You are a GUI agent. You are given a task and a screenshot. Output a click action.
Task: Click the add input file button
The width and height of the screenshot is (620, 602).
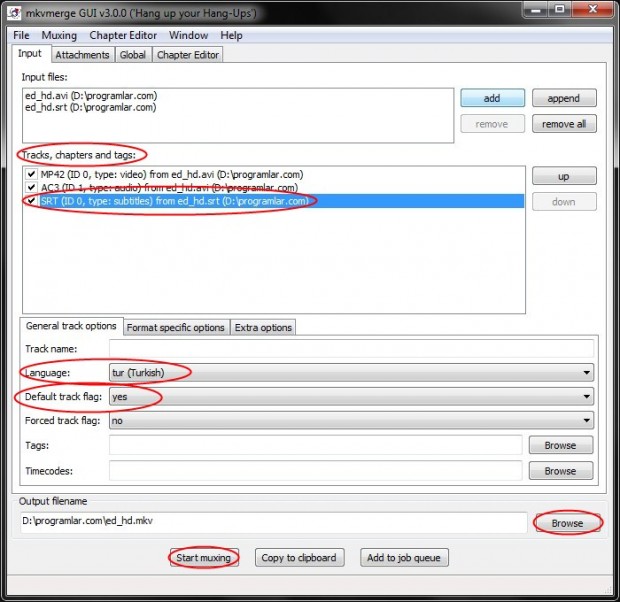pos(492,98)
